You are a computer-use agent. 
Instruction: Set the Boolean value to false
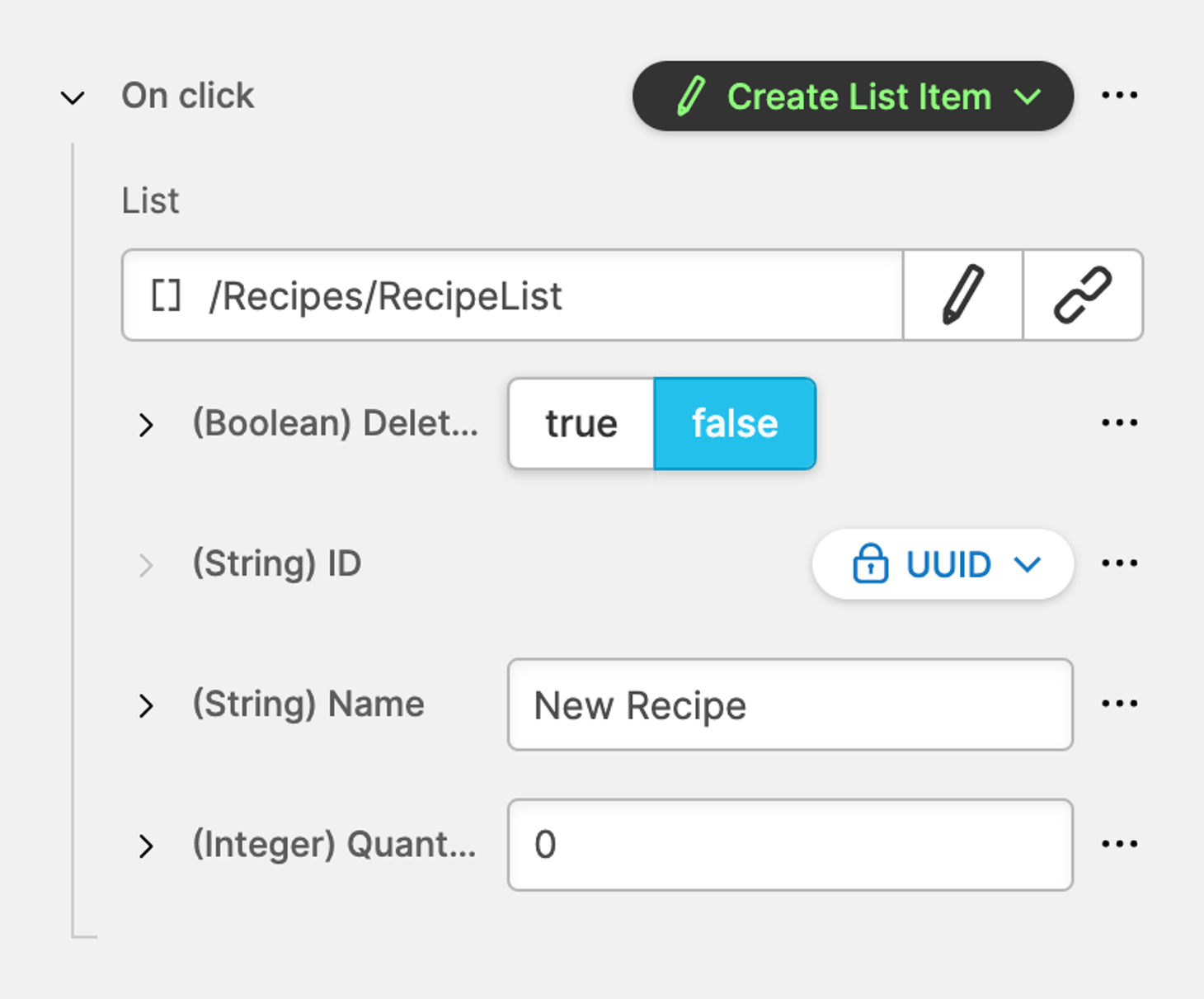(x=735, y=424)
